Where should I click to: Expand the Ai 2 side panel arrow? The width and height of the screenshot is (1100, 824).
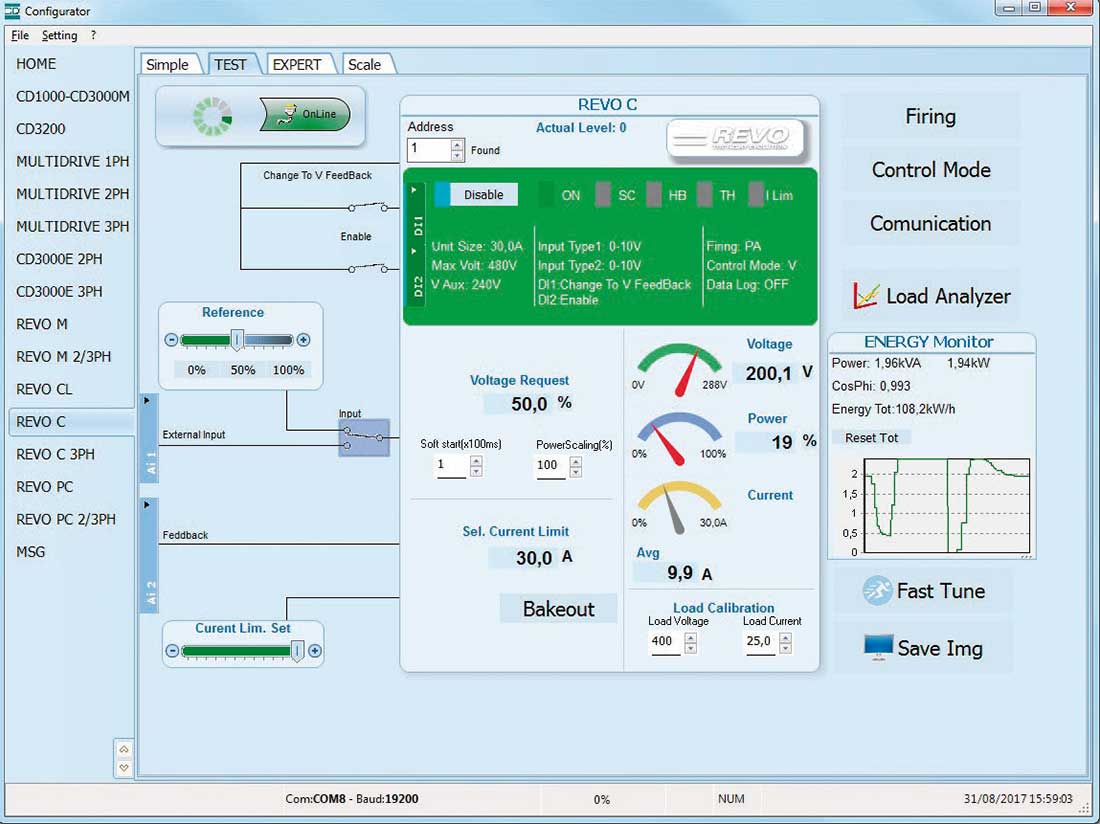(x=147, y=505)
